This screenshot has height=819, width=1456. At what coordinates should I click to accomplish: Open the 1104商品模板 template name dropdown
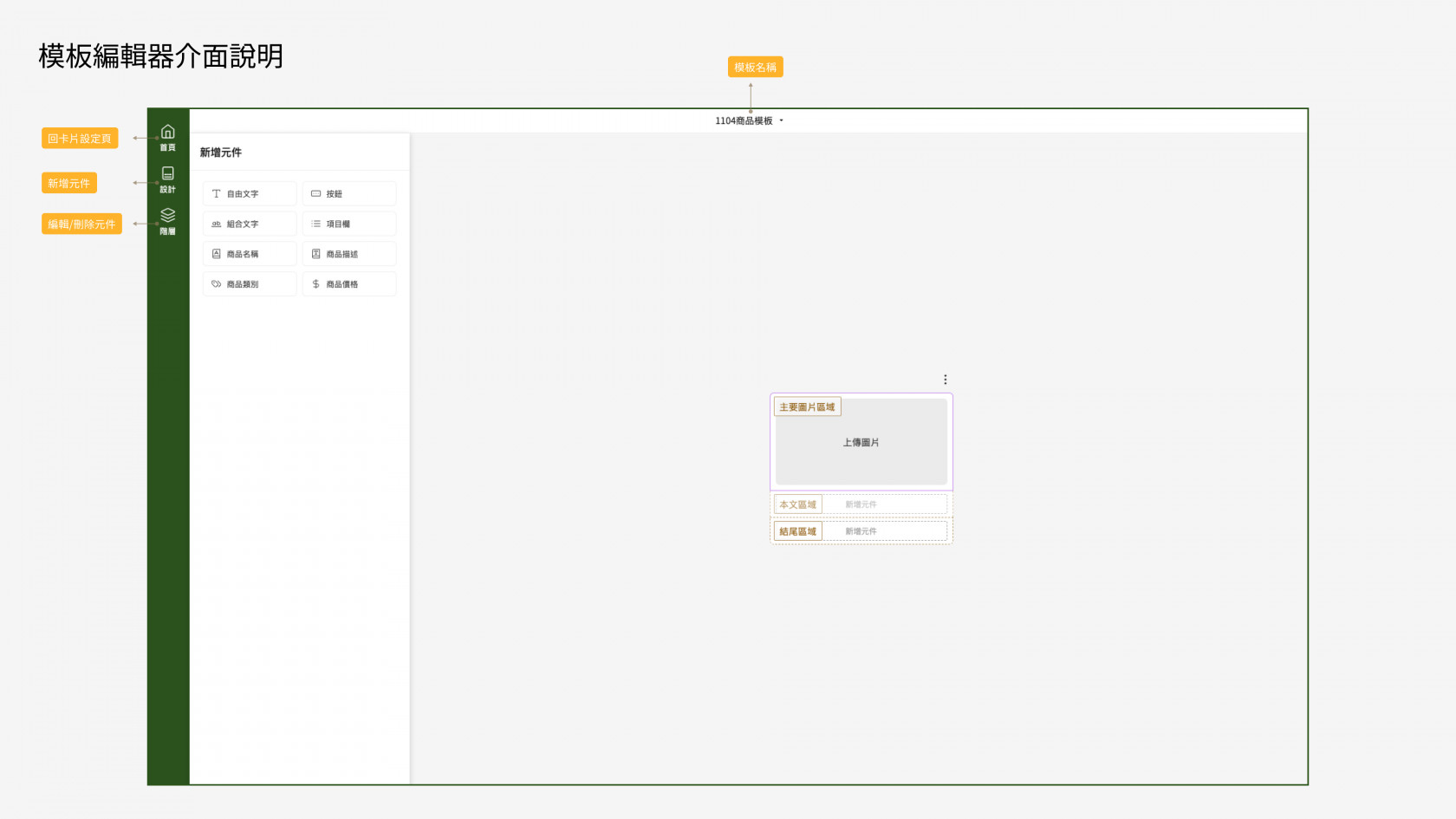(x=750, y=121)
